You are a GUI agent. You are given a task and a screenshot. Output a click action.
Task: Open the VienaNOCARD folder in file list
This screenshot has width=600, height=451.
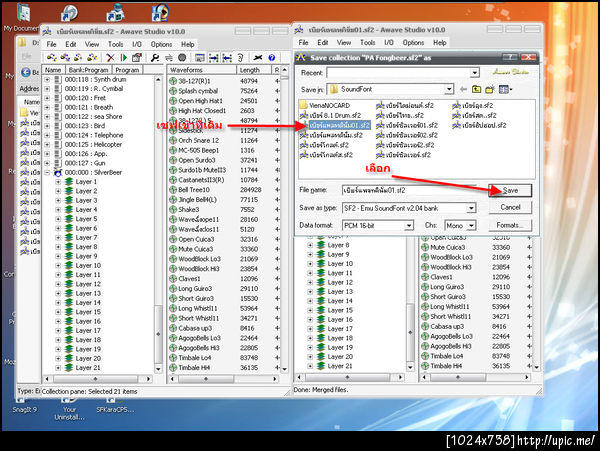pyautogui.click(x=325, y=105)
